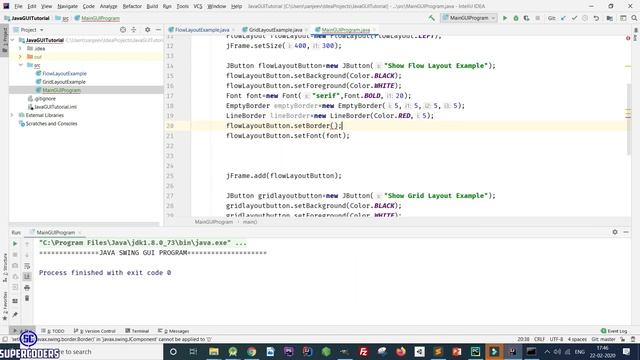Rerun program from Run panel play icon
The image size is (640, 360).
(15, 244)
